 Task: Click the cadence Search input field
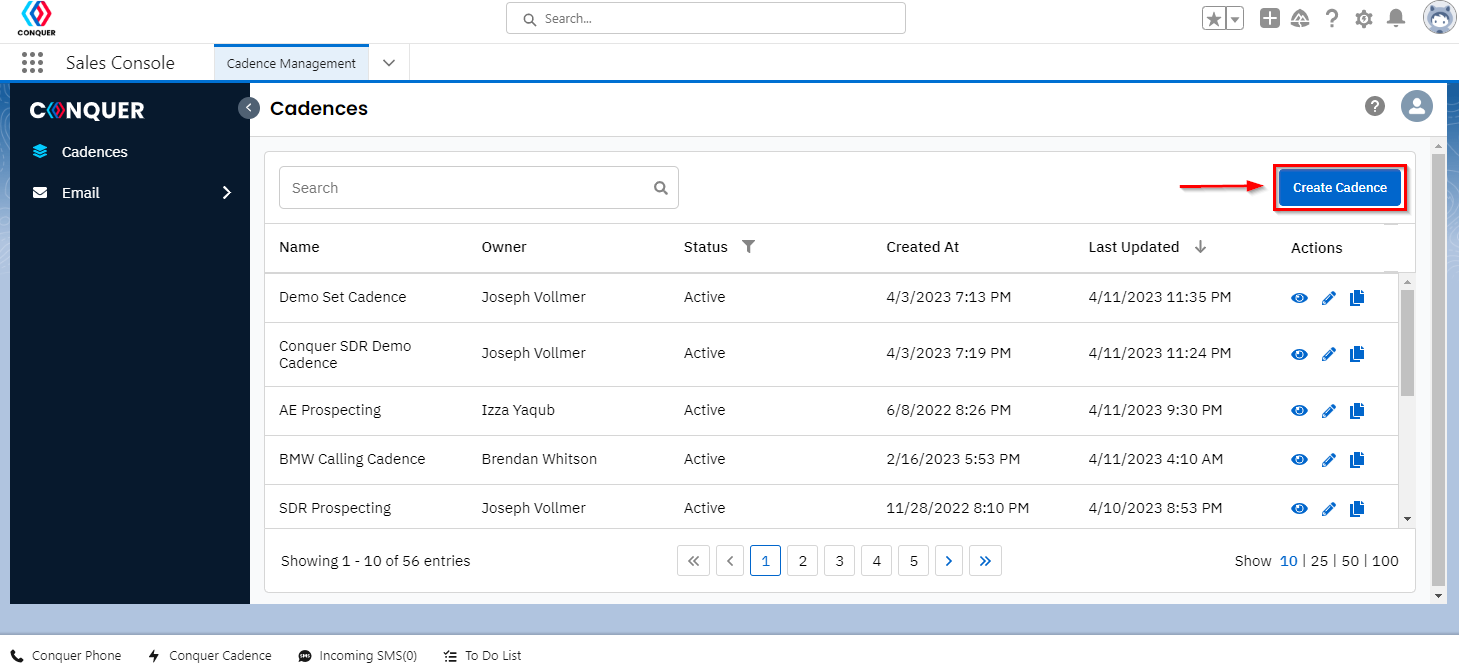465,188
